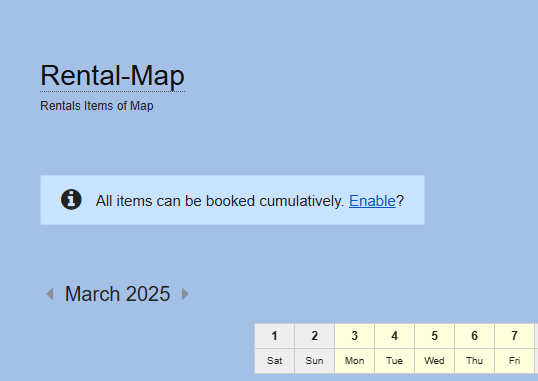Click the Tue weekday cell

[394, 361]
